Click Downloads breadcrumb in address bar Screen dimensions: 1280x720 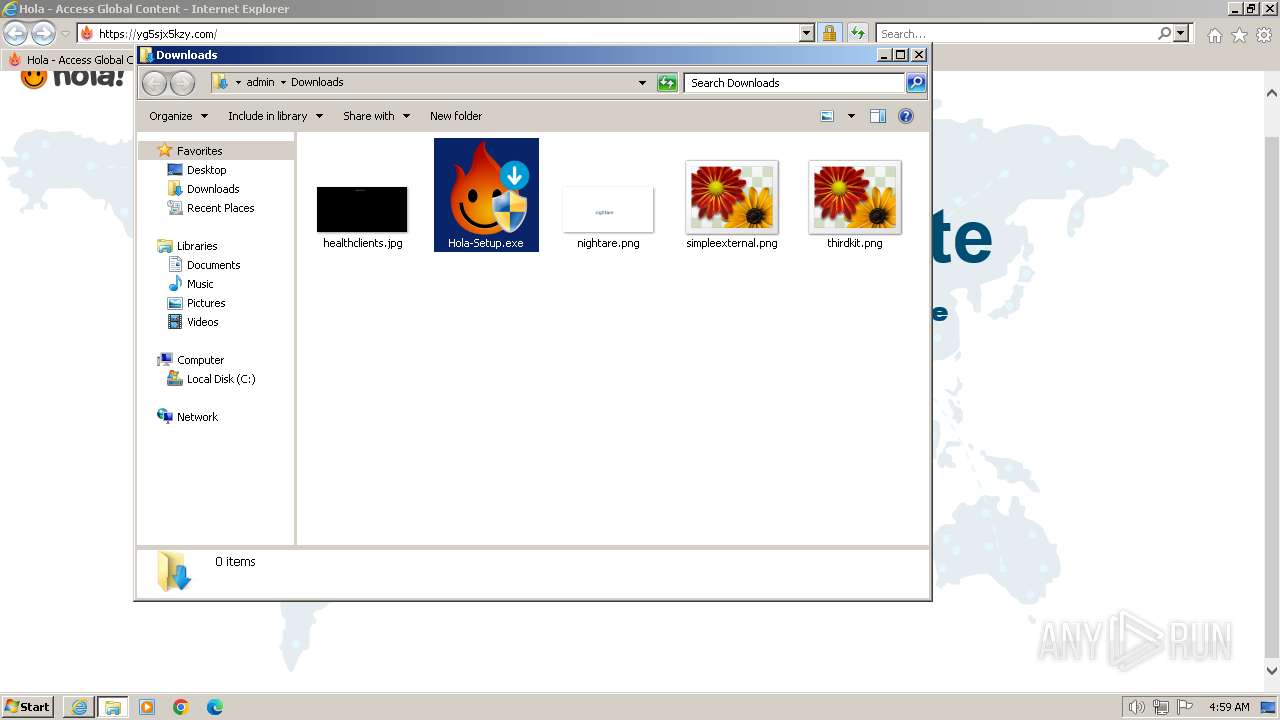click(x=317, y=83)
